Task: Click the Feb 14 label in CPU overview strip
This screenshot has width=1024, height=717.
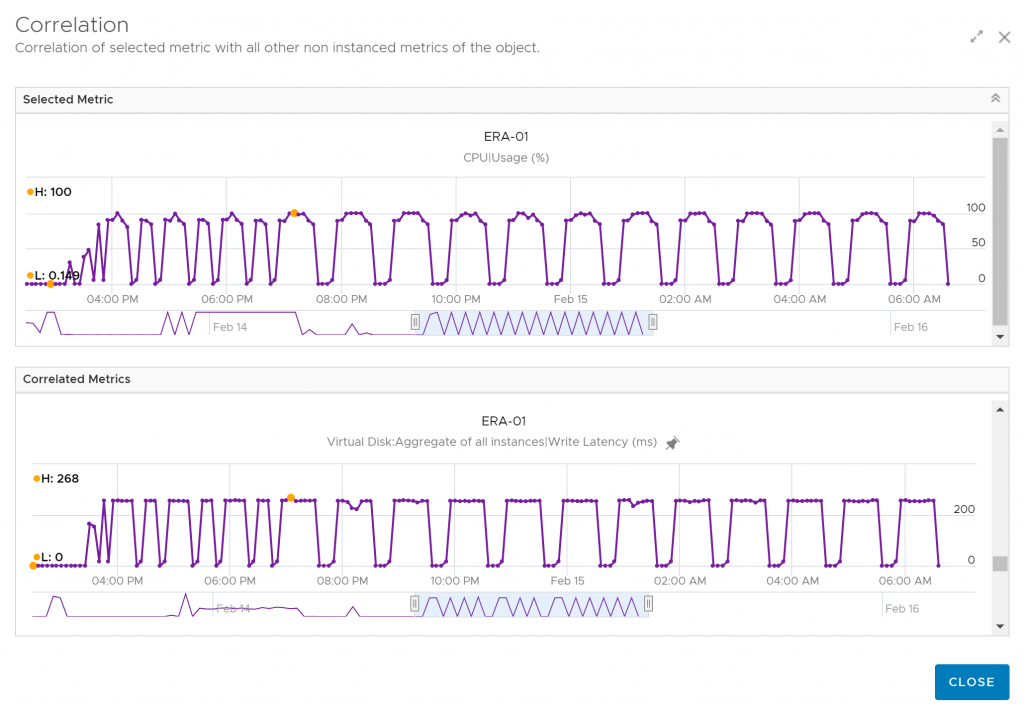Action: [230, 327]
